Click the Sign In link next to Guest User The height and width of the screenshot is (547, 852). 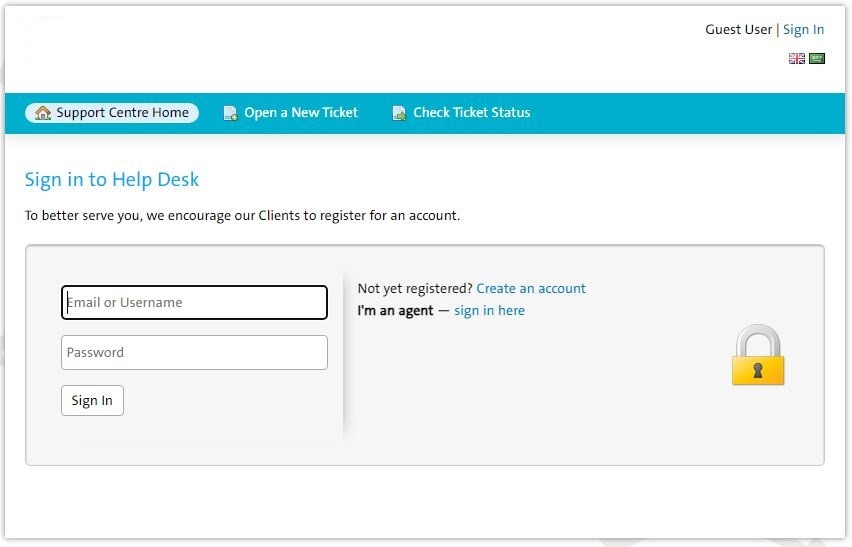click(x=803, y=29)
